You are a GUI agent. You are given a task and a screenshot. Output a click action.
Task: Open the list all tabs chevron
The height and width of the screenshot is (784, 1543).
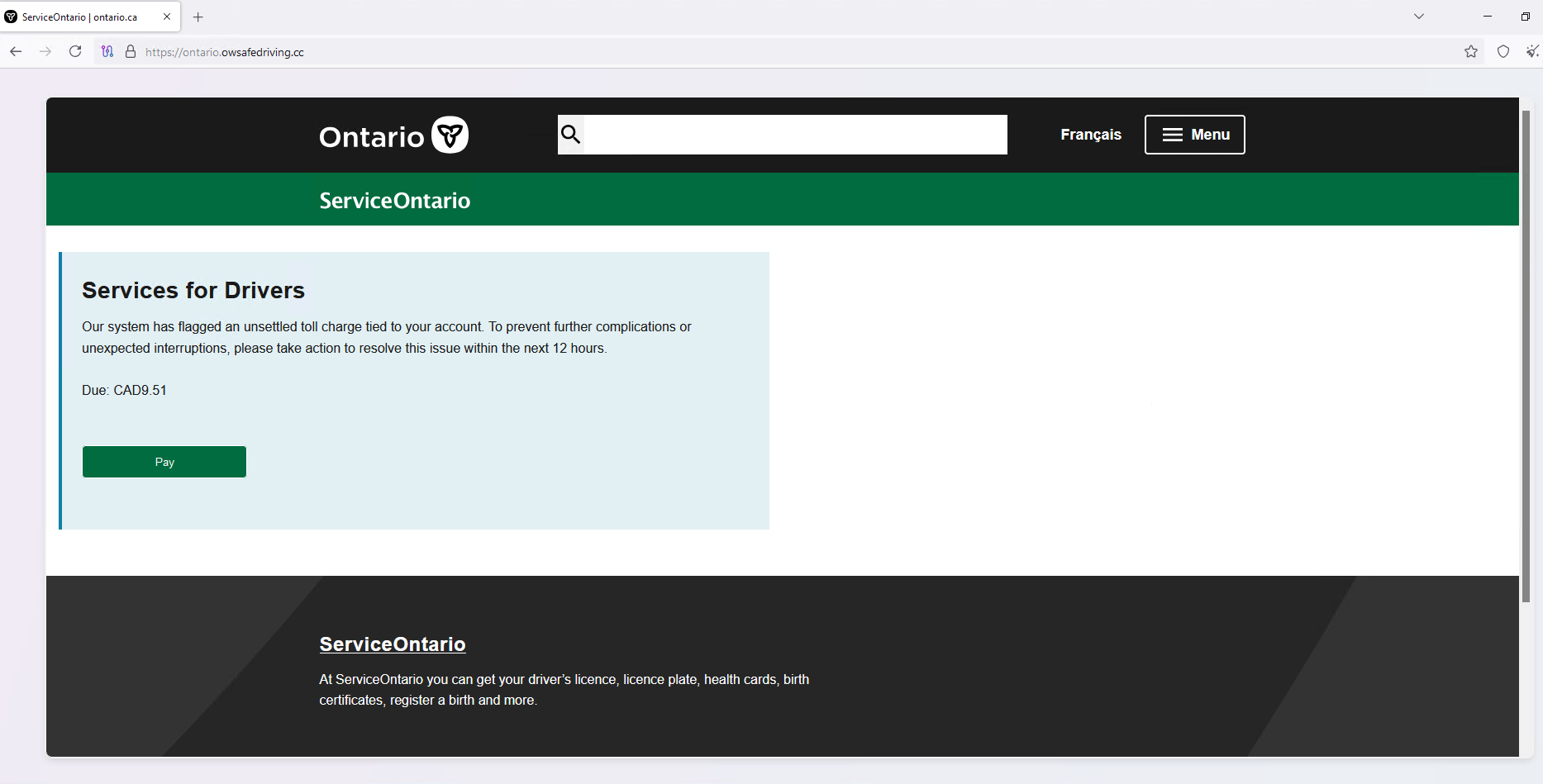[1419, 17]
